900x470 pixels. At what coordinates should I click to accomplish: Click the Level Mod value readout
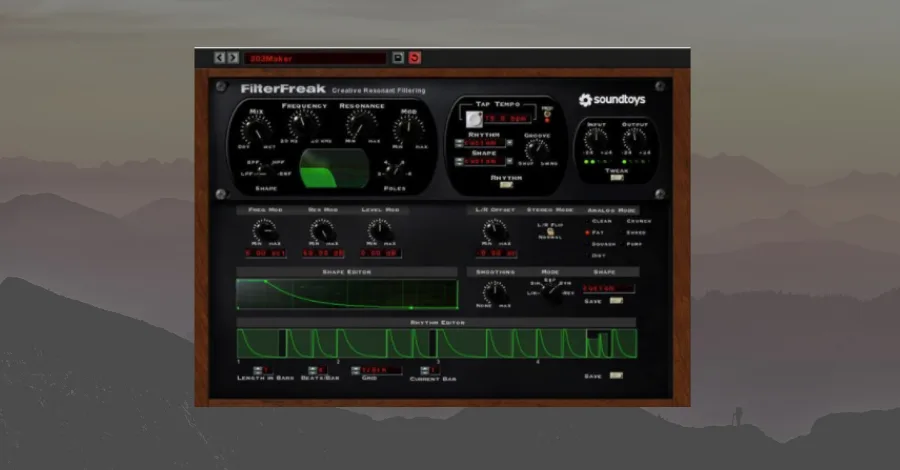click(380, 253)
